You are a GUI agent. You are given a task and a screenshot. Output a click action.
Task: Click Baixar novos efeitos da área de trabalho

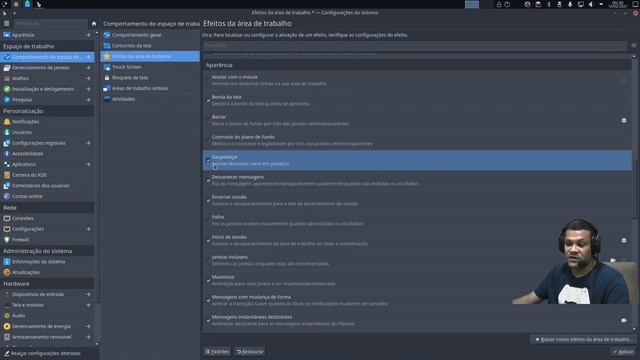click(583, 339)
